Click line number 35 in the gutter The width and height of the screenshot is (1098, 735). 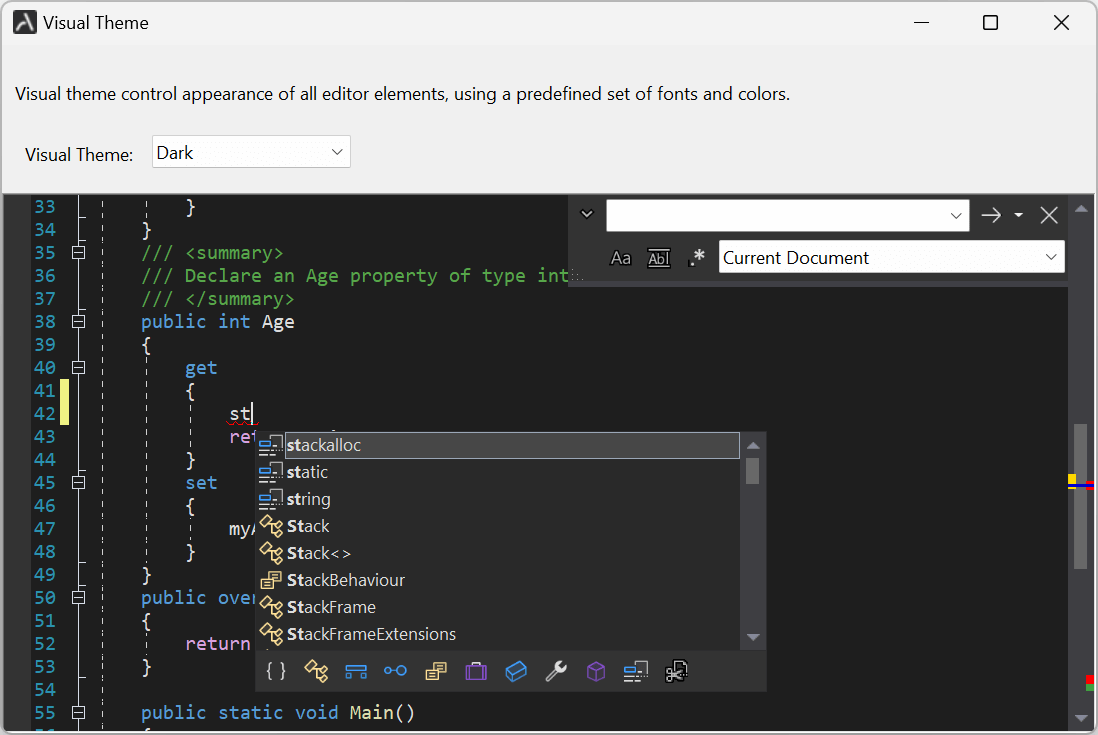pyautogui.click(x=45, y=253)
